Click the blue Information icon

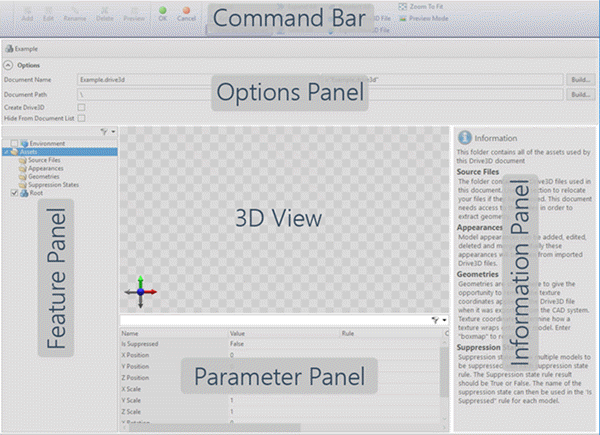pos(464,137)
